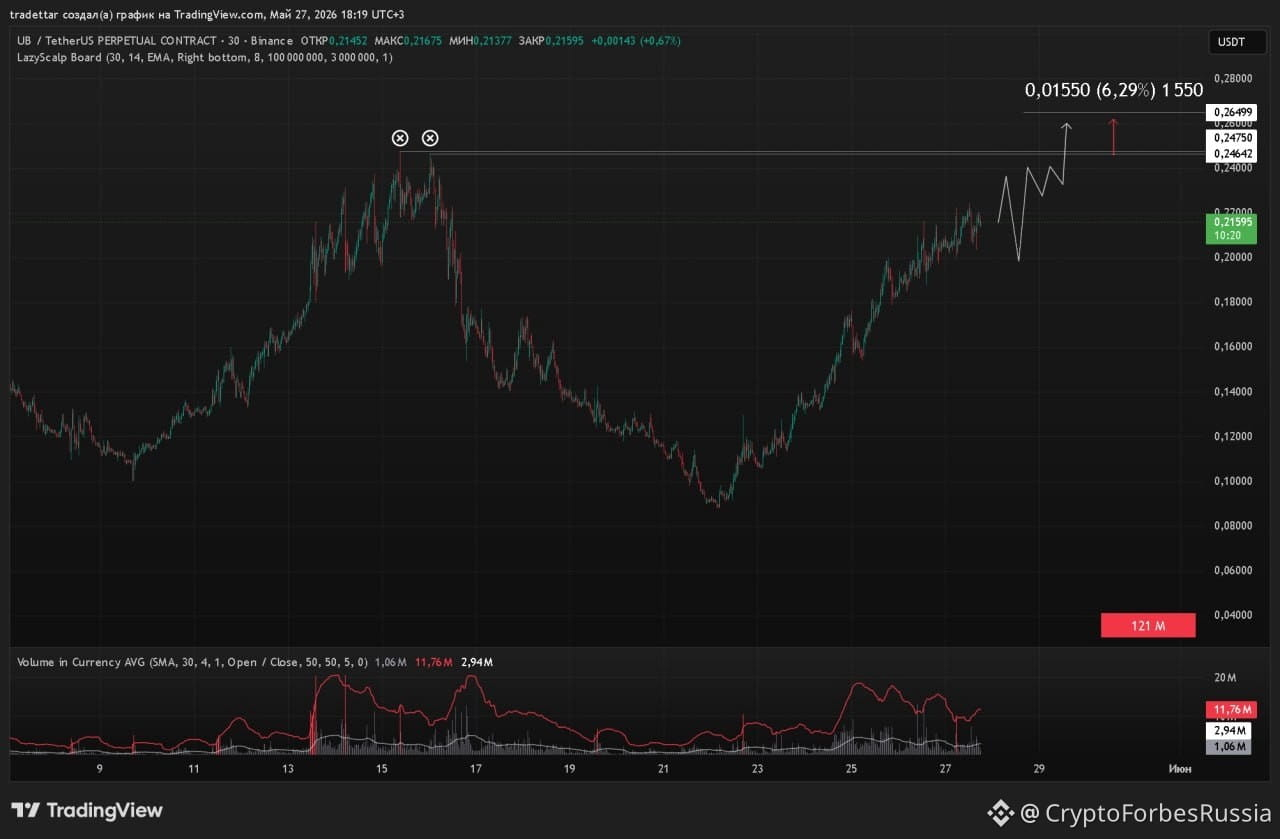Click the 0,18000 price scale label
This screenshot has height=839, width=1280.
(x=1233, y=302)
